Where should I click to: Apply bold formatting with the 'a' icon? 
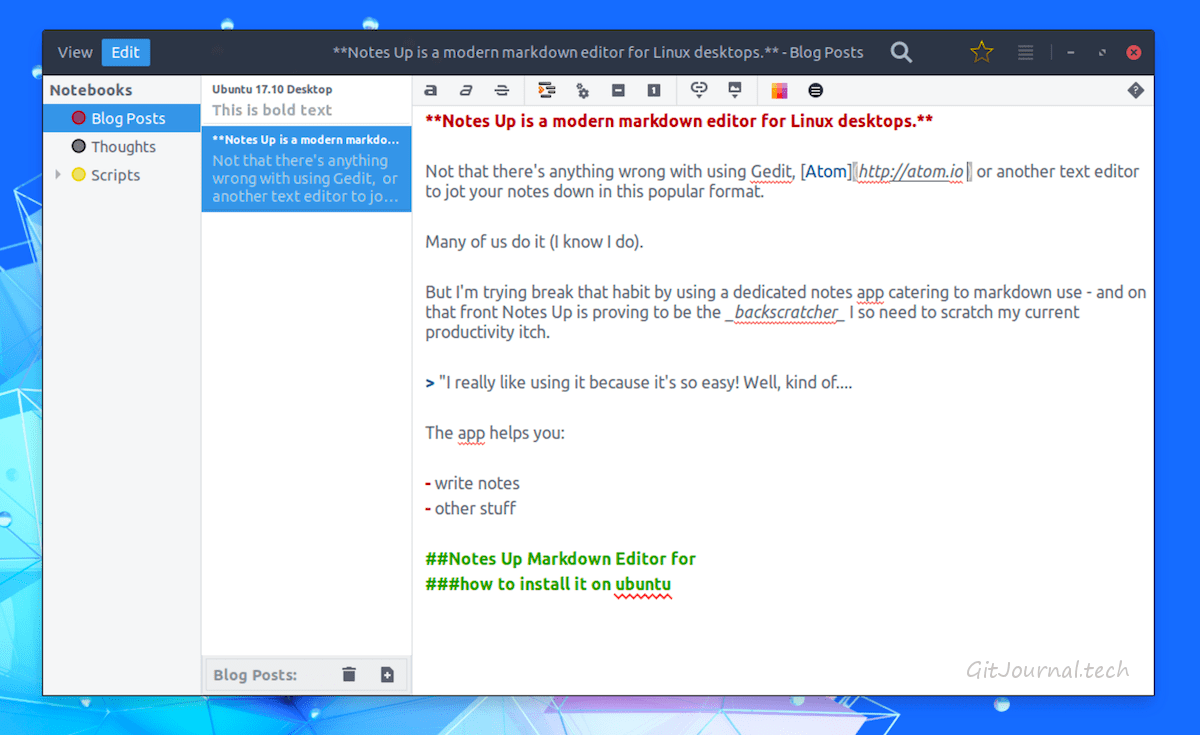pos(431,90)
